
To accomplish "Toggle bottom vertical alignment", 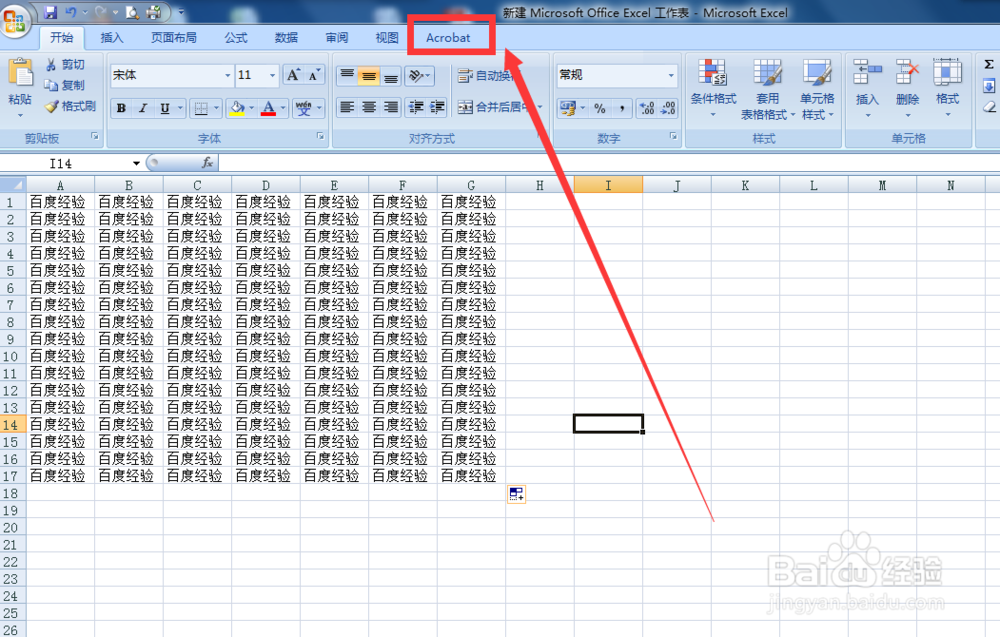I will point(390,76).
